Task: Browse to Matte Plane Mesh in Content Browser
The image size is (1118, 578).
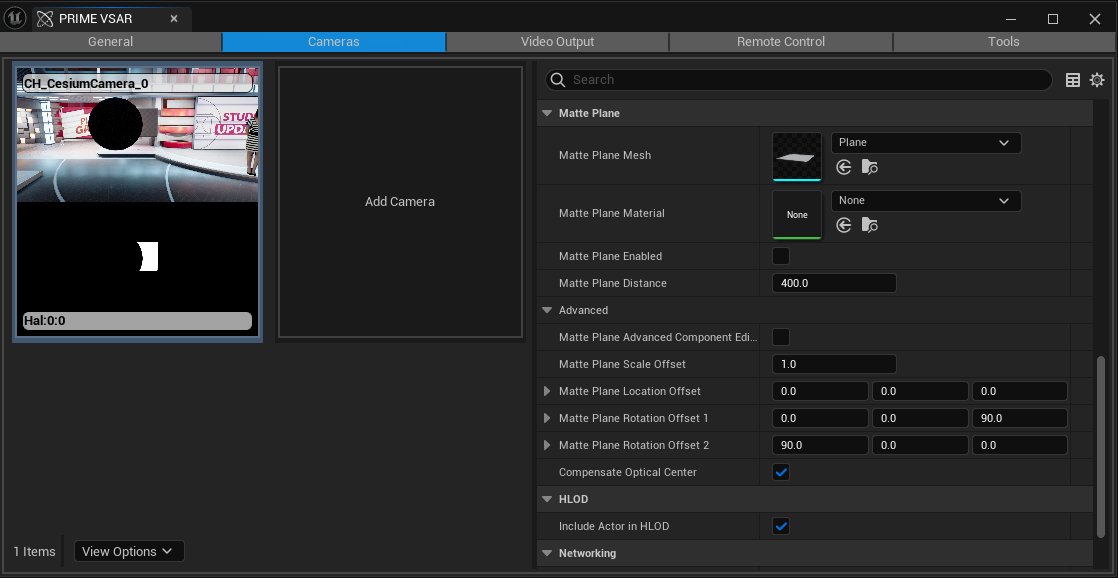Action: coord(869,168)
